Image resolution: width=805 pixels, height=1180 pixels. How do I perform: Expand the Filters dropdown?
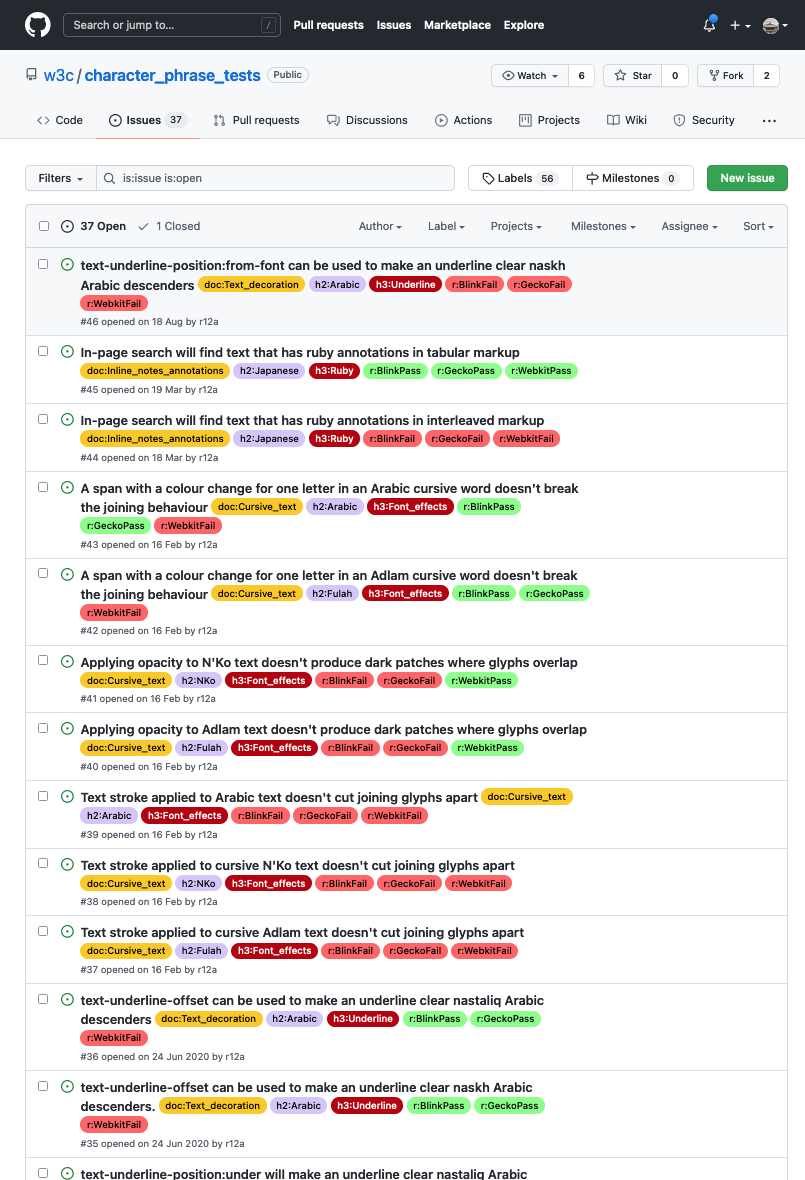61,178
